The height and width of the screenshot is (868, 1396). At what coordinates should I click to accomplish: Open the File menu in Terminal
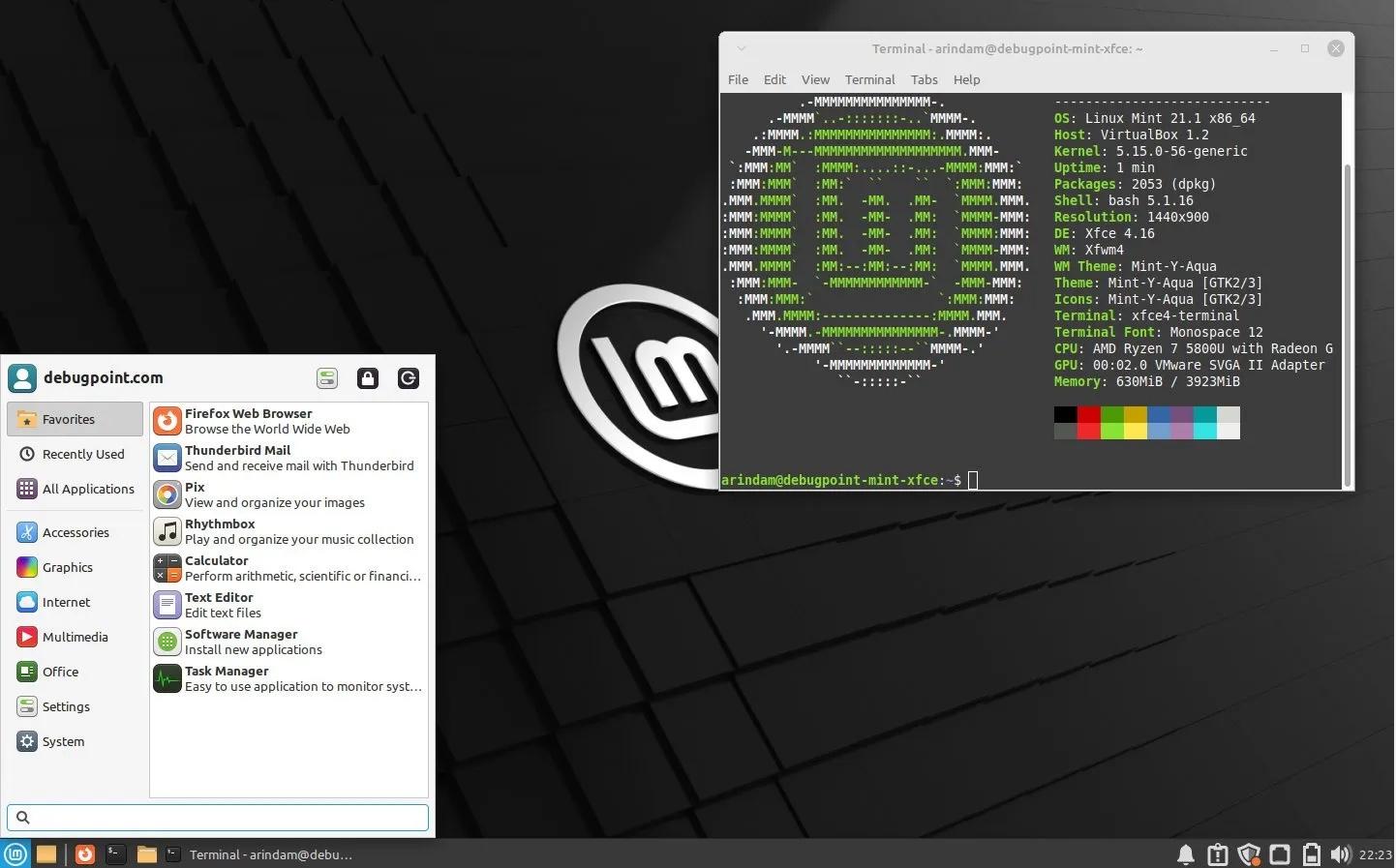[x=738, y=79]
